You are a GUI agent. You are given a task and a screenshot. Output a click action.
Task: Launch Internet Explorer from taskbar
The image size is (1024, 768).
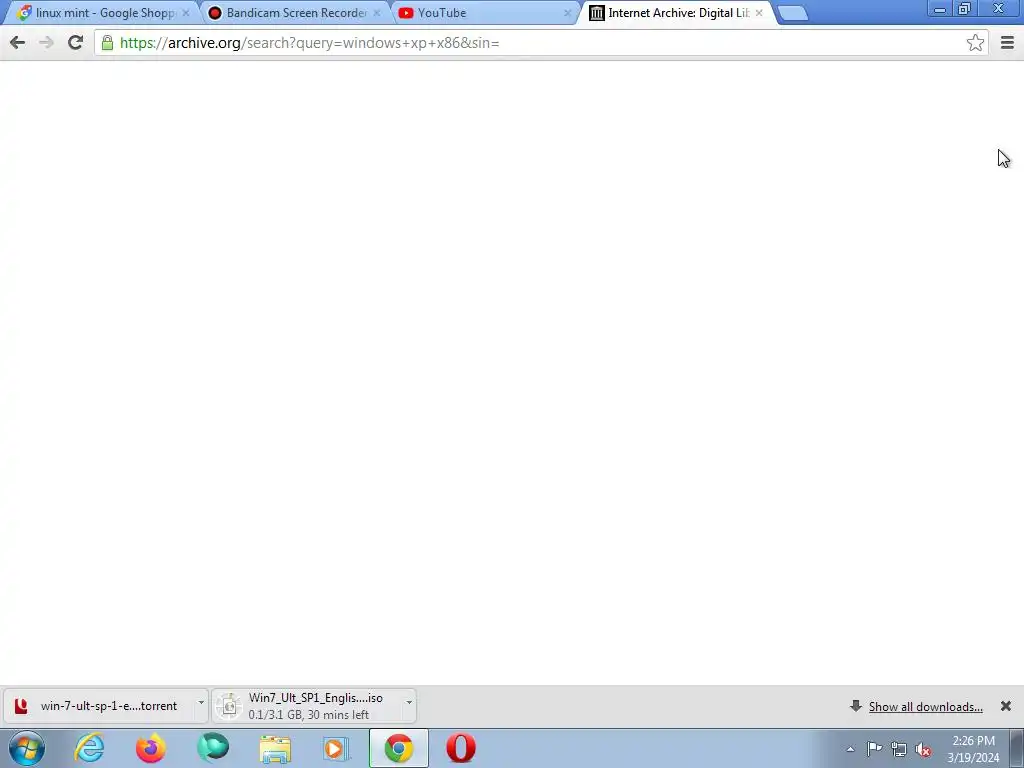click(x=89, y=748)
